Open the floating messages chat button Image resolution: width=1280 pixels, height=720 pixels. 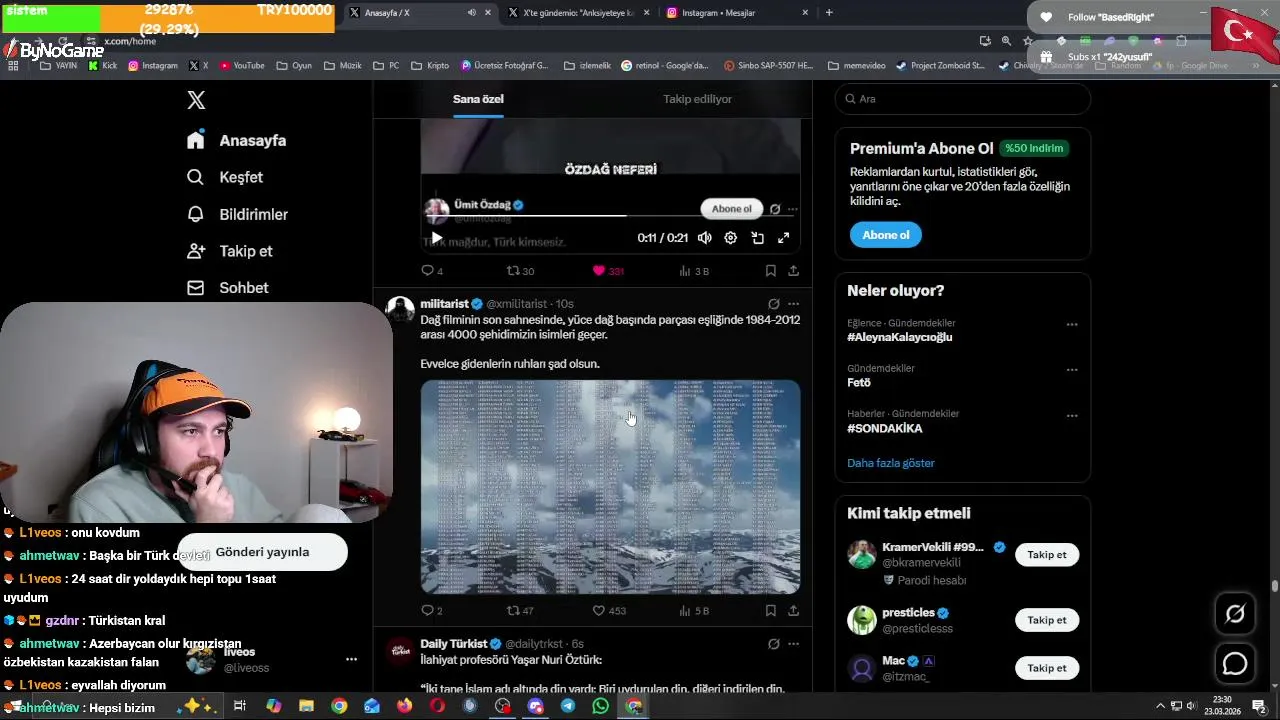[x=1235, y=663]
